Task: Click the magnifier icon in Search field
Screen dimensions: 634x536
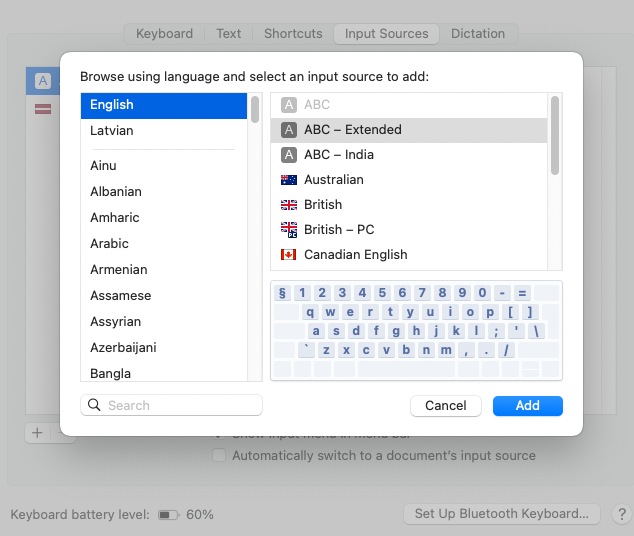Action: pyautogui.click(x=94, y=405)
